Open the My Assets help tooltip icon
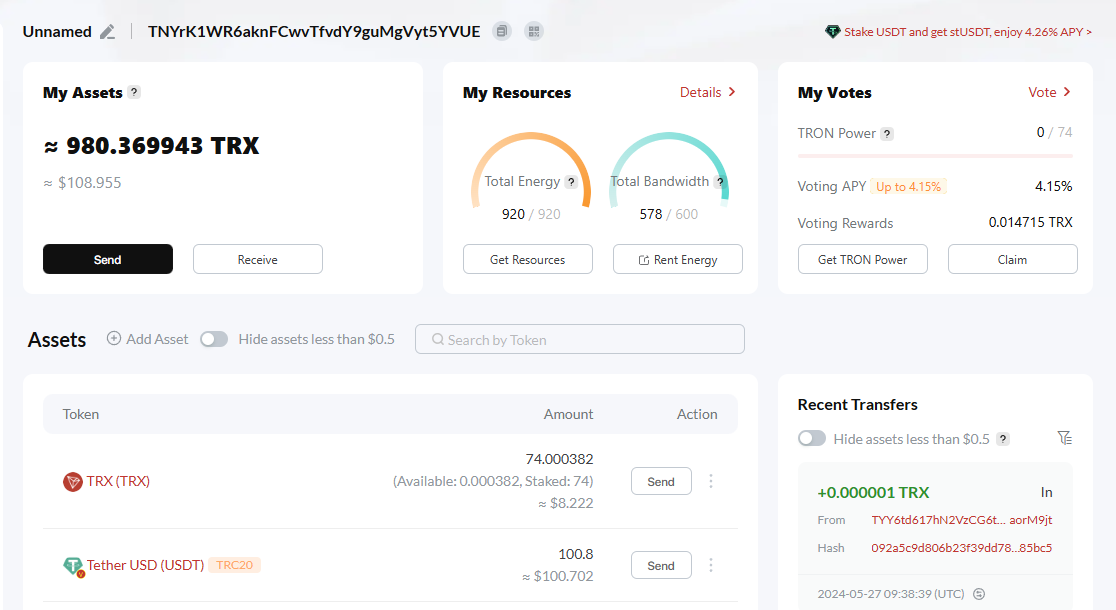1116x610 pixels. click(134, 92)
